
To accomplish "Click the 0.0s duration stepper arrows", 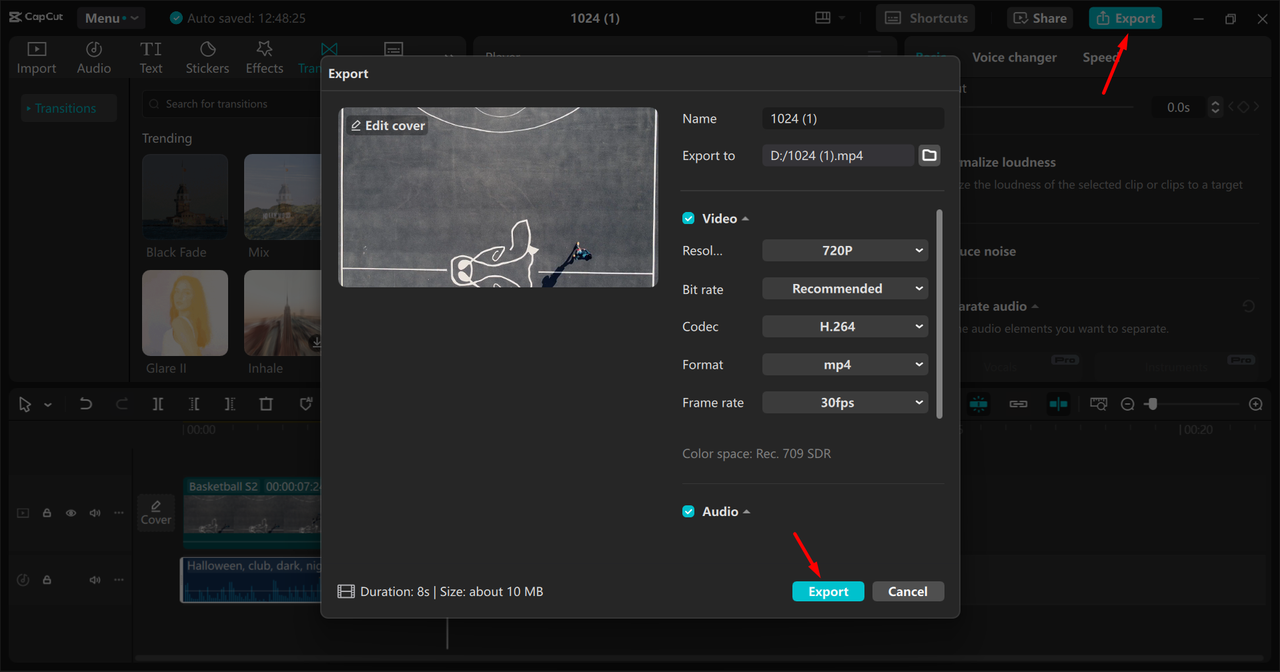I will 1215,107.
